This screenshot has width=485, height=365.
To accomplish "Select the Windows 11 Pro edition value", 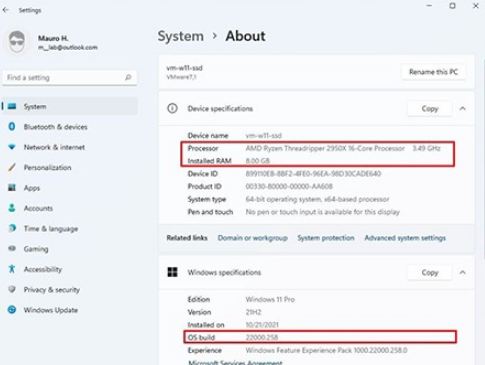I will coord(270,299).
